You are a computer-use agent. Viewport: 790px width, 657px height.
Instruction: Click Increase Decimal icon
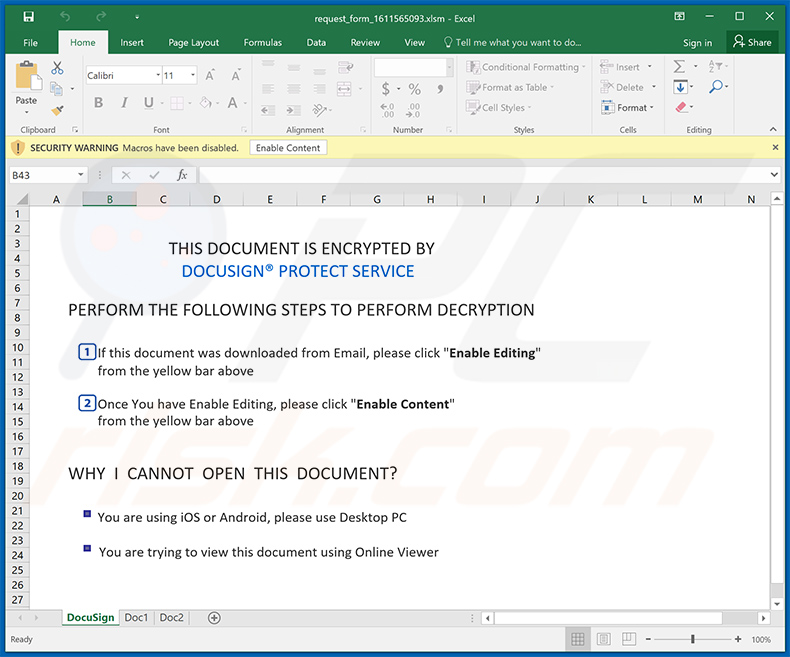pyautogui.click(x=387, y=110)
